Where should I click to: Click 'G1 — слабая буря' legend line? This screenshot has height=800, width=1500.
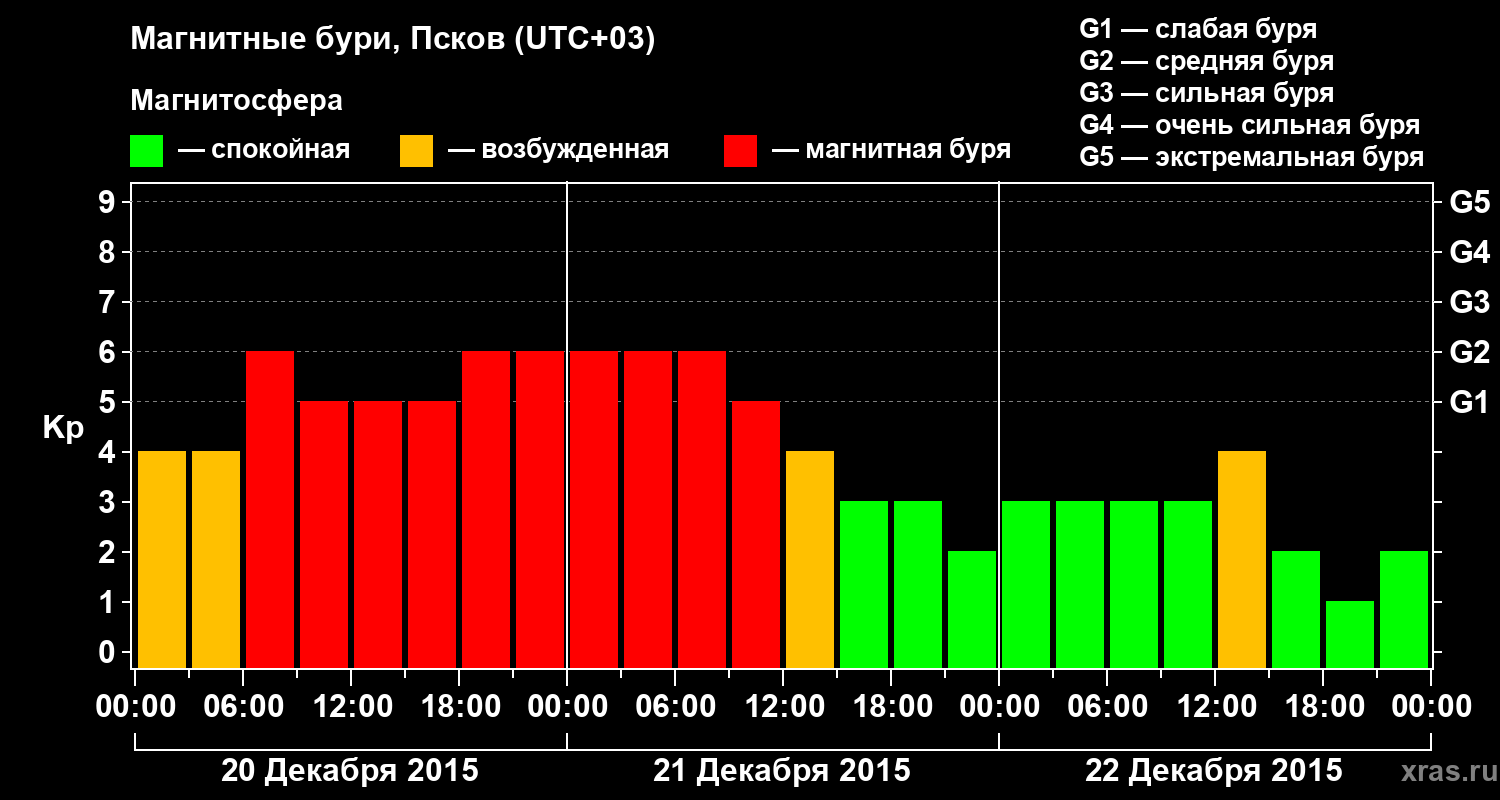(1198, 29)
